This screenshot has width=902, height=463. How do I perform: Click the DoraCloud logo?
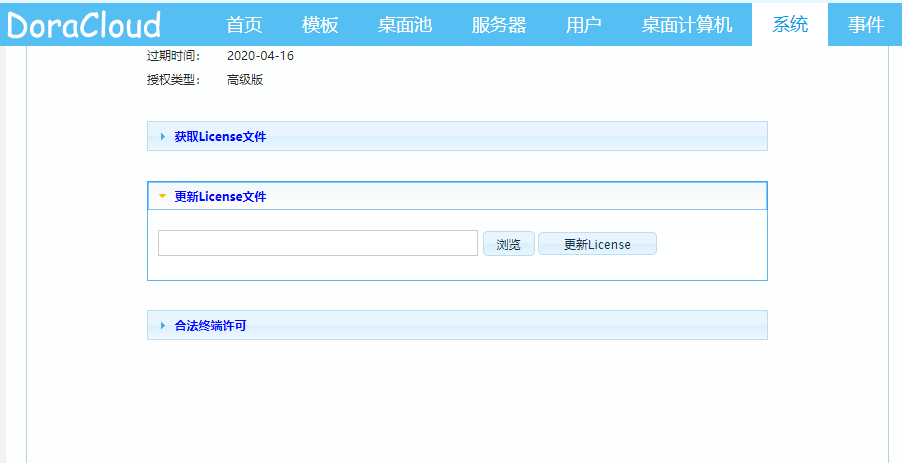[84, 25]
